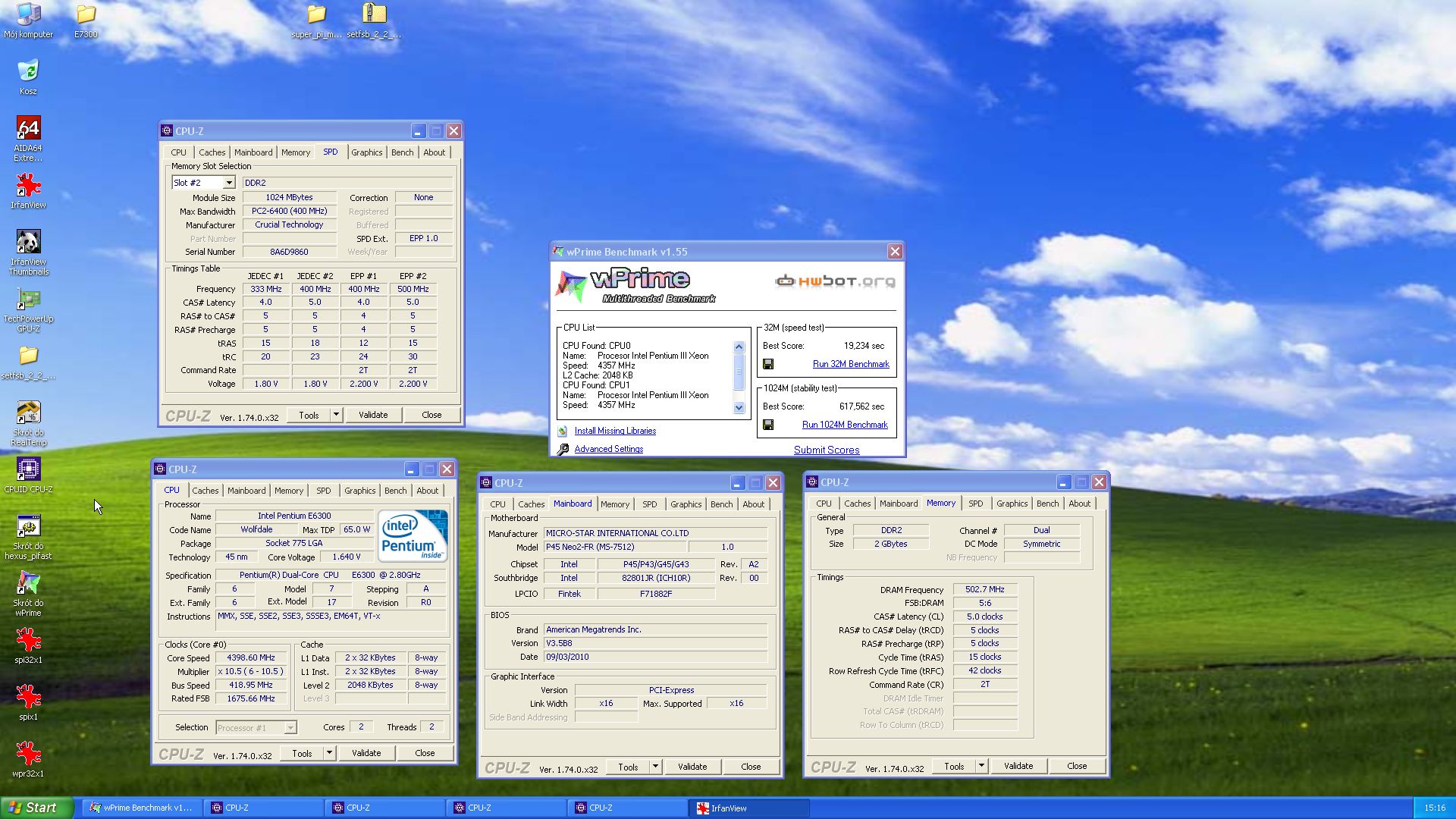1456x819 pixels.
Task: Switch to Graphics tab in SPD CPU-Z window
Action: click(366, 152)
